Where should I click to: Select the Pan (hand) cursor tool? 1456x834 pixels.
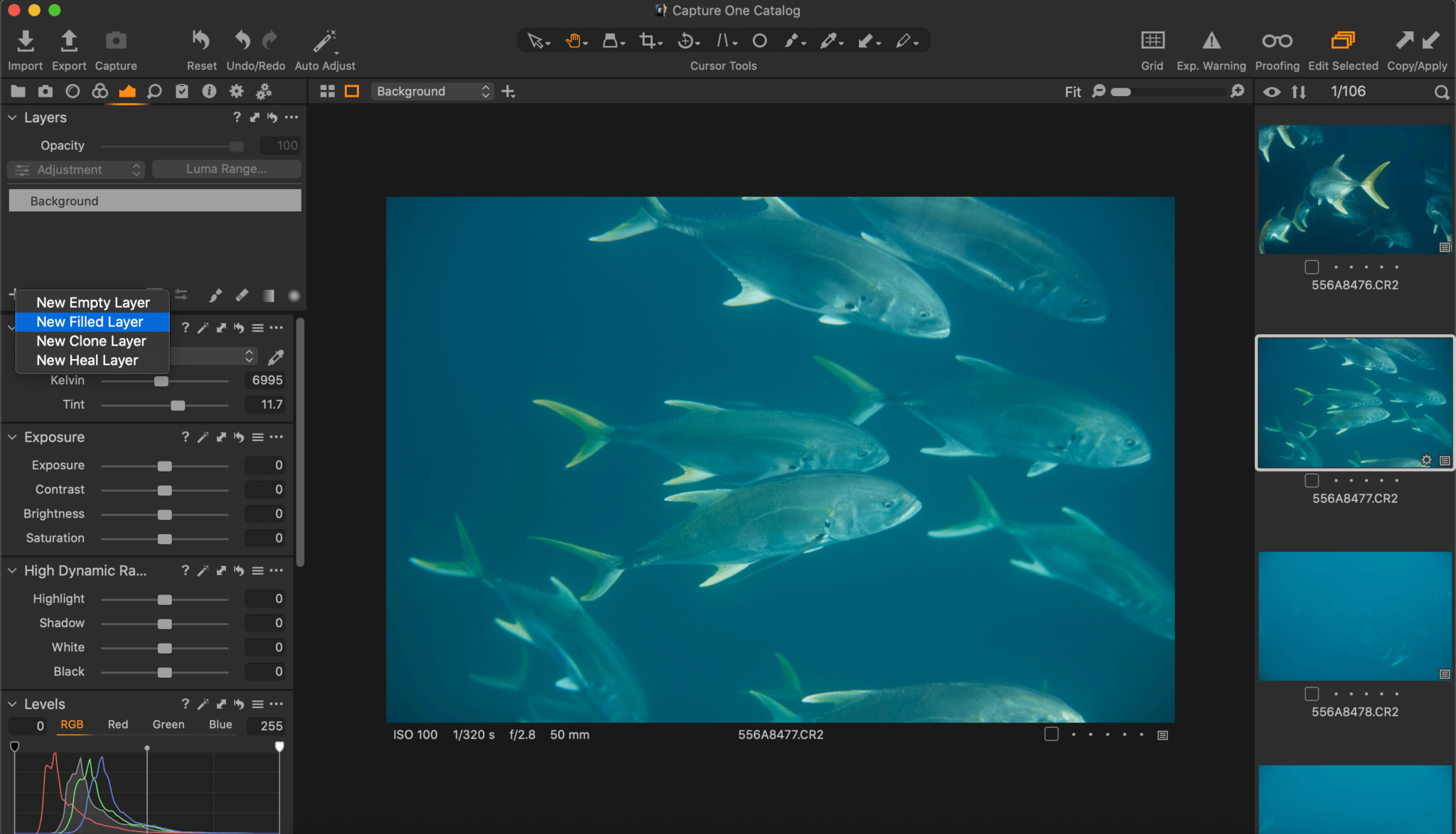[573, 41]
